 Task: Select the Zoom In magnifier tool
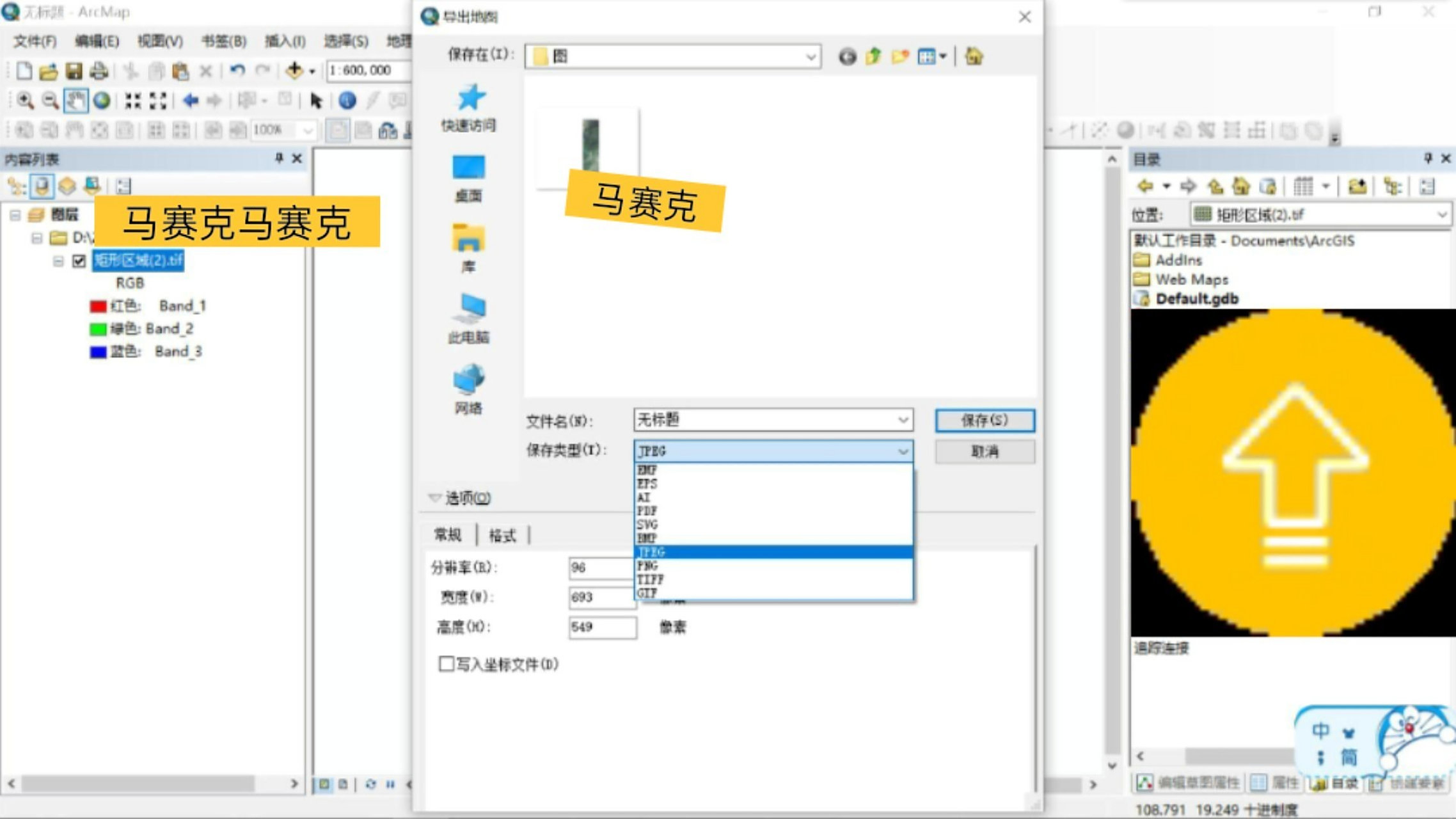tap(26, 99)
